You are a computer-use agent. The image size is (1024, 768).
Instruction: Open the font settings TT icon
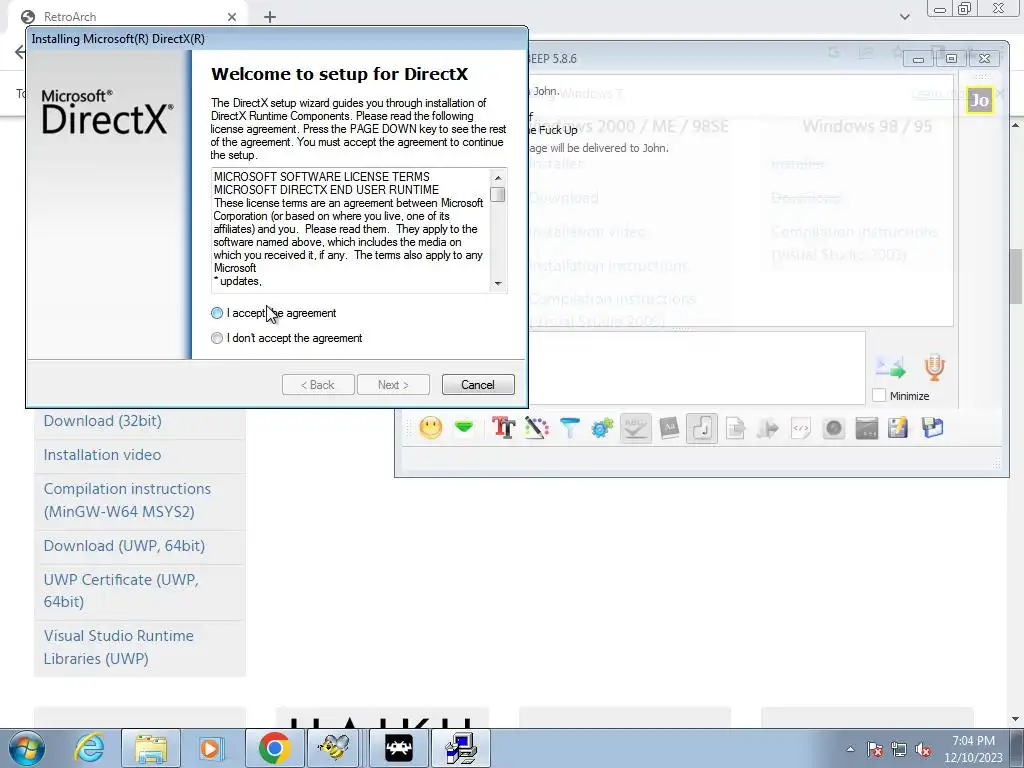click(504, 428)
